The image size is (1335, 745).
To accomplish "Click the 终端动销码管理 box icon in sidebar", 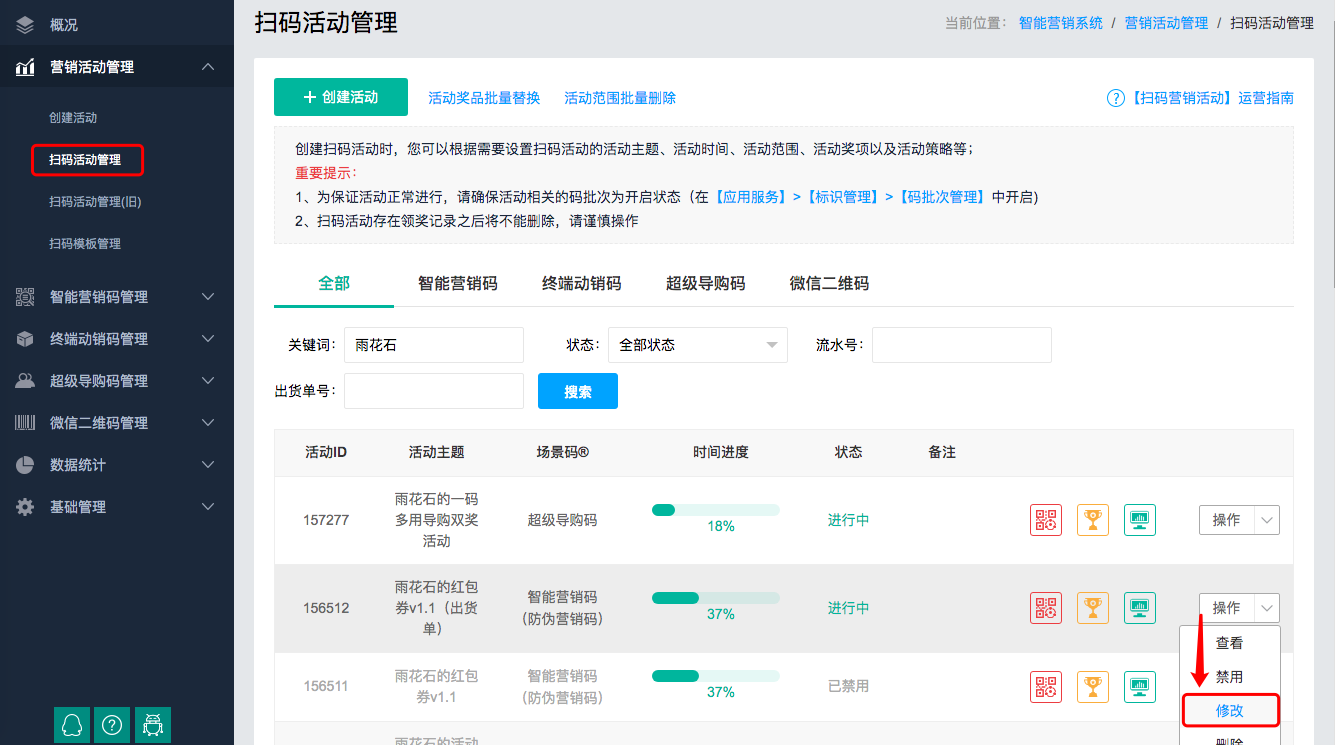I will (x=25, y=339).
